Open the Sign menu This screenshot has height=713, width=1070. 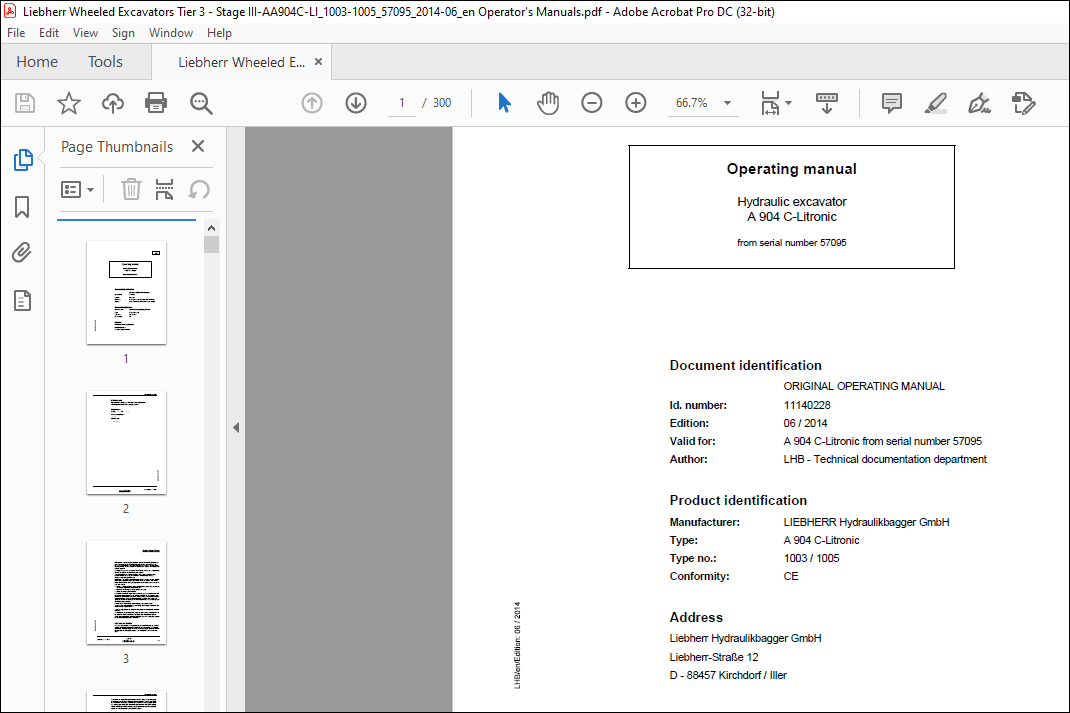tap(124, 33)
